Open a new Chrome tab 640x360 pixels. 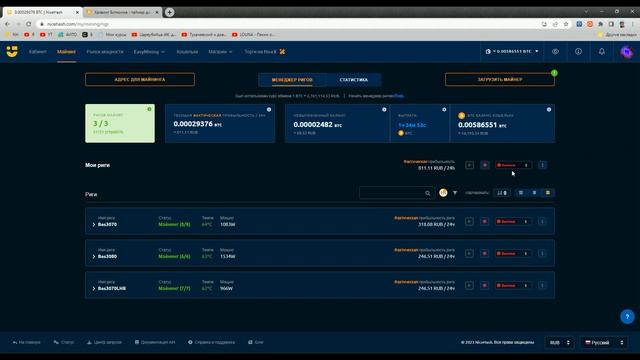coord(169,12)
